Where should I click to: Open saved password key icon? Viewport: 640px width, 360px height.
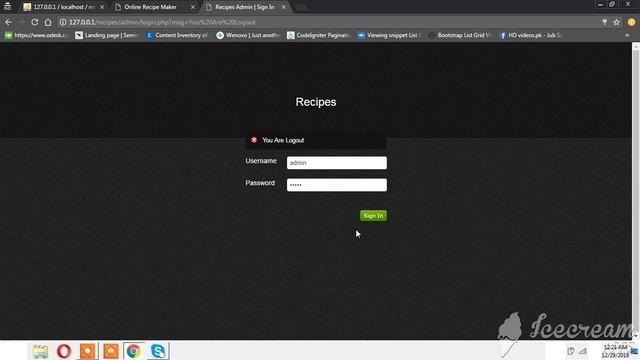point(604,22)
